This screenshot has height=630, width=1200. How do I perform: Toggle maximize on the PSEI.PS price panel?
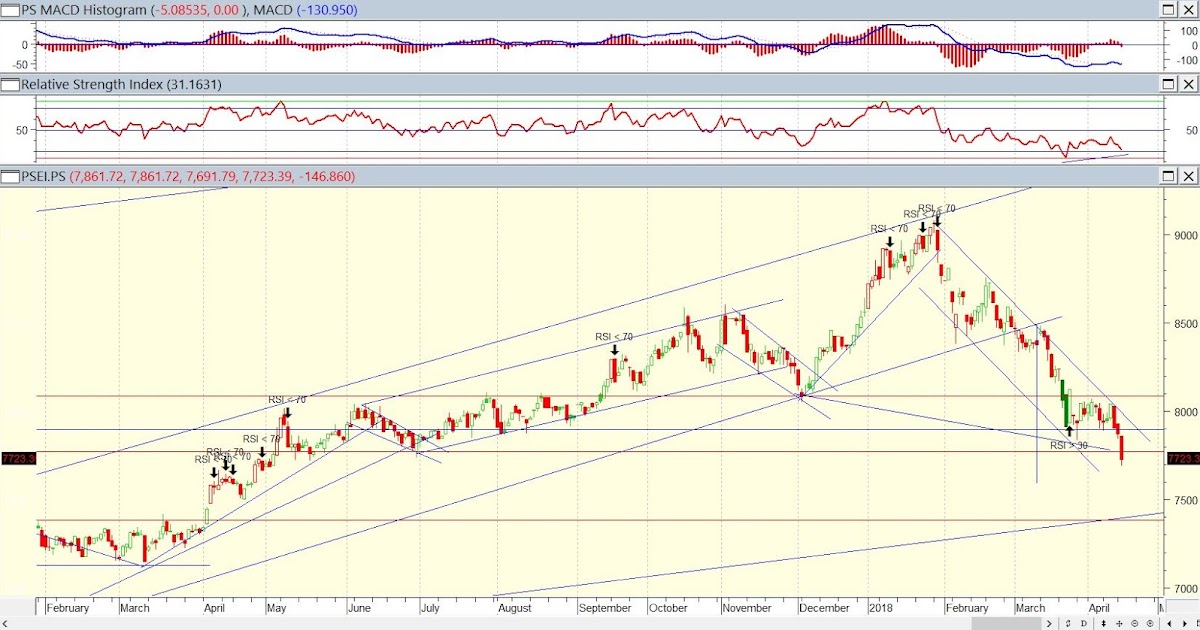pyautogui.click(x=1166, y=176)
